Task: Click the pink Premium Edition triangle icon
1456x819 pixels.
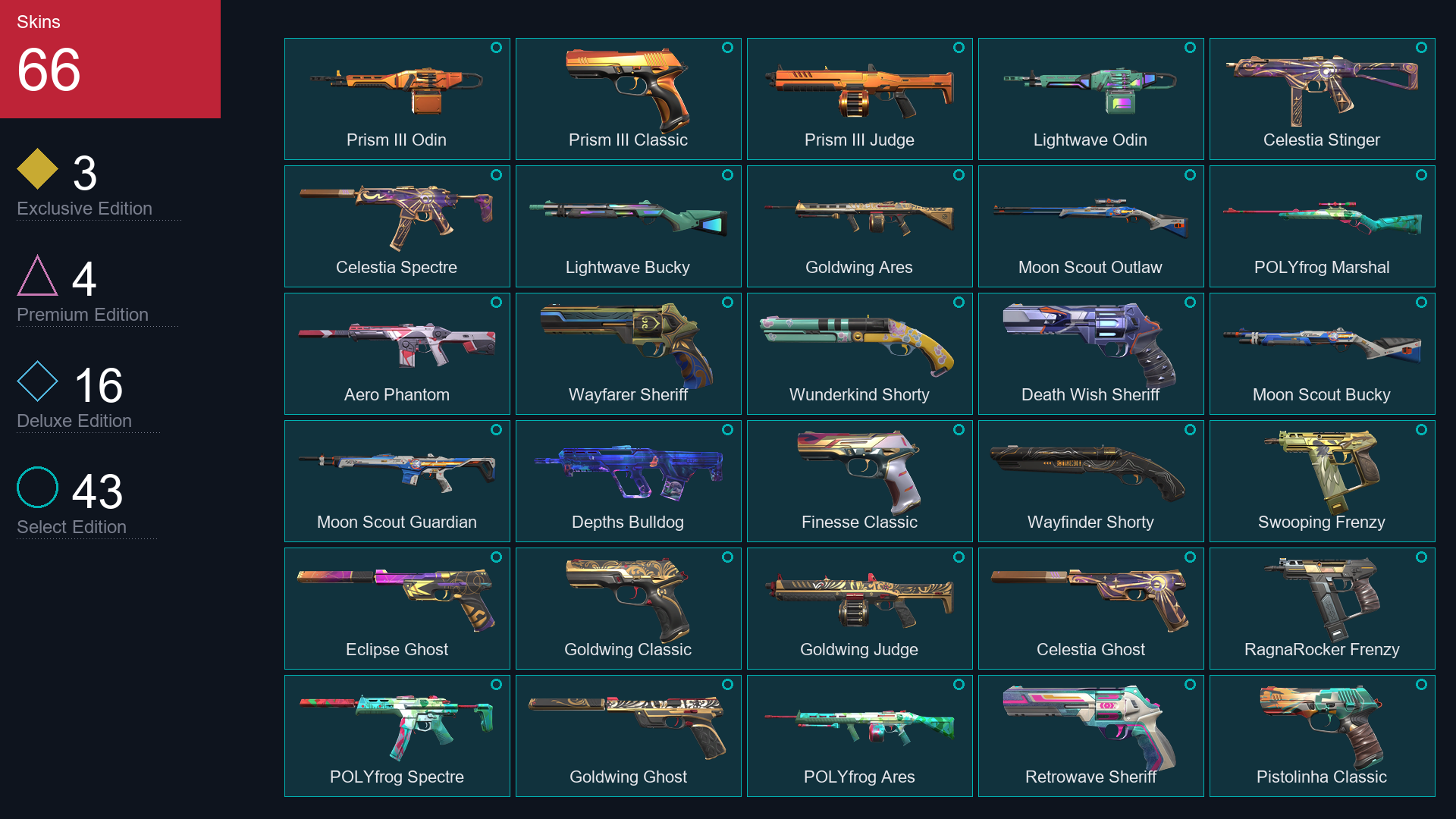Action: tap(38, 275)
